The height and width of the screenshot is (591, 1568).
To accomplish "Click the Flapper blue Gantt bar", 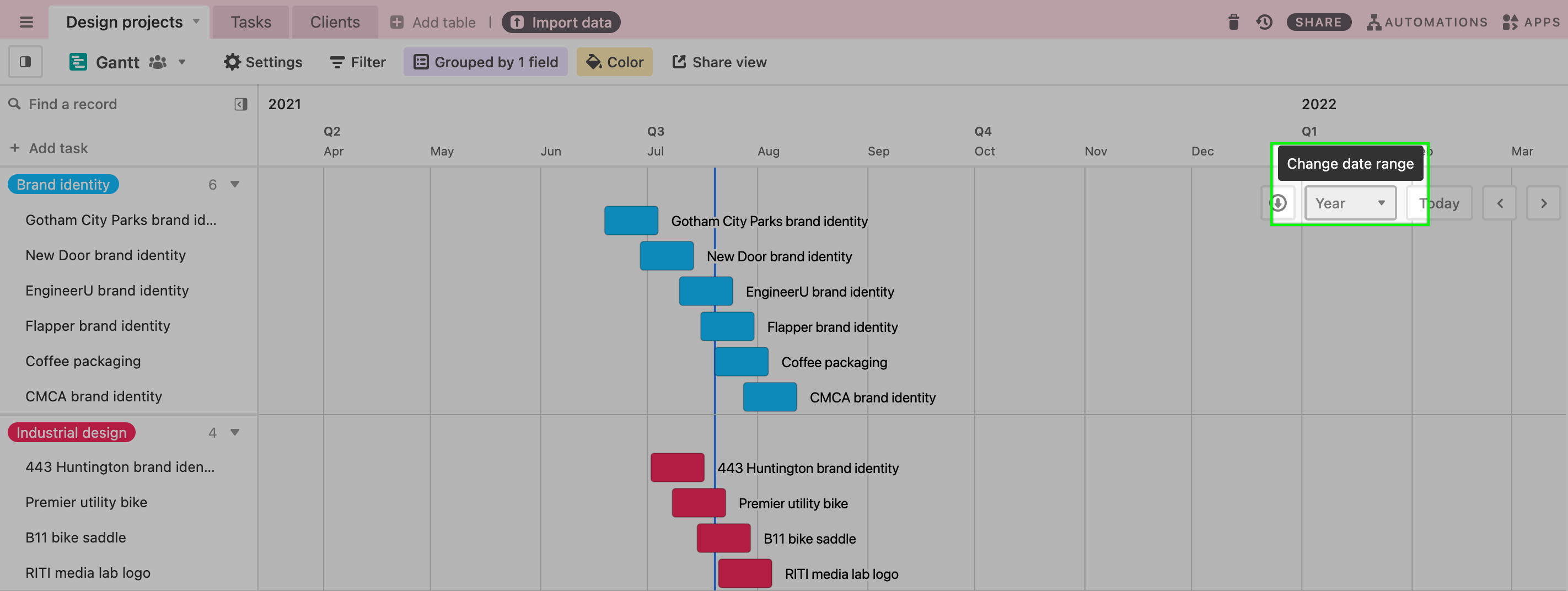I will [x=727, y=326].
